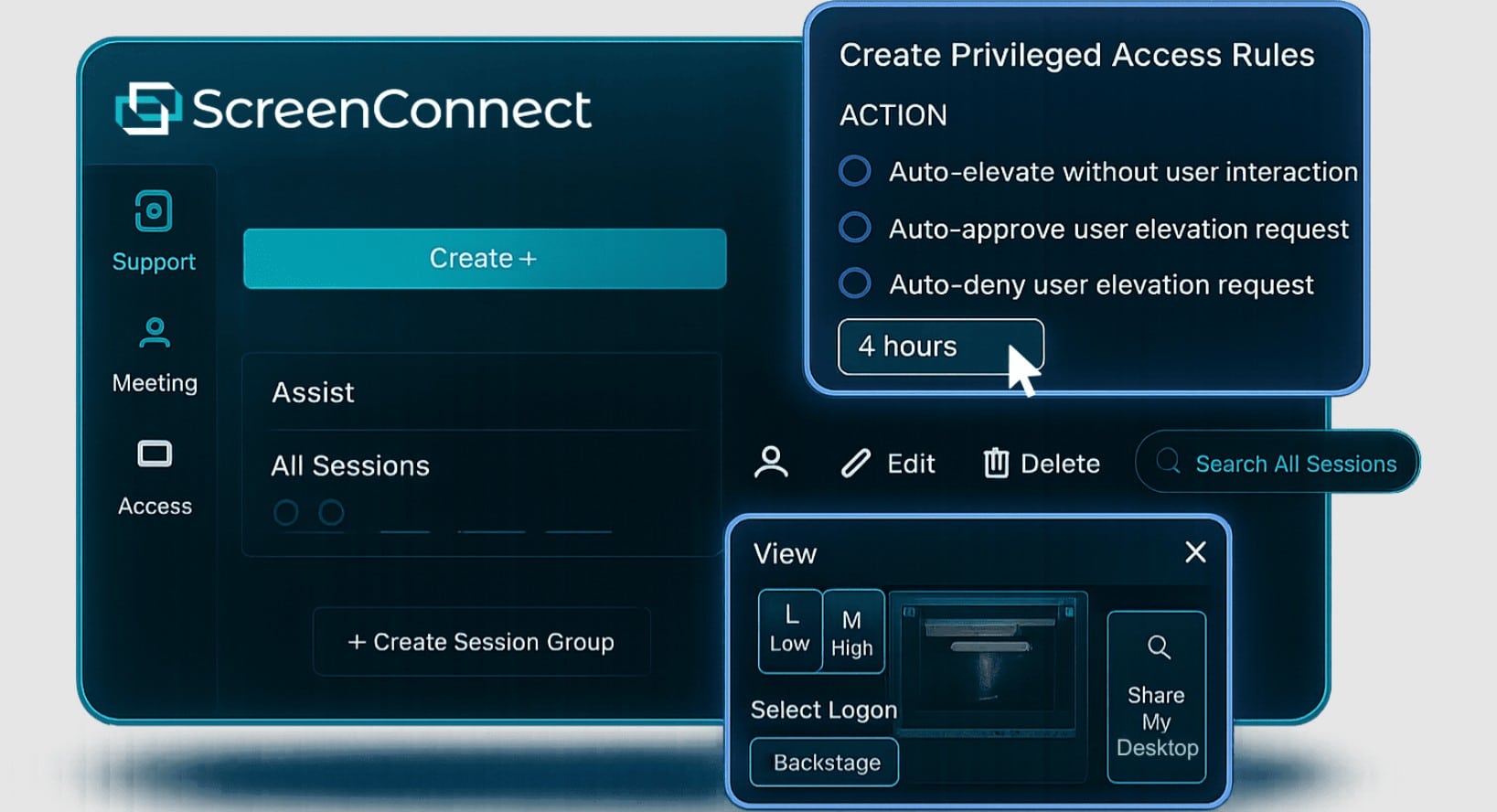
Task: Open the 4 hours duration dropdown
Action: (940, 347)
